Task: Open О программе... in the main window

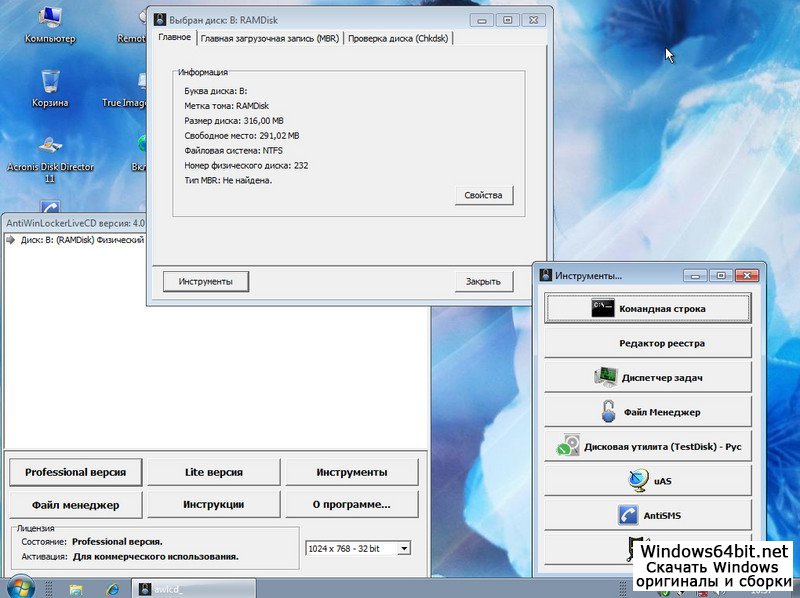Action: click(x=352, y=504)
